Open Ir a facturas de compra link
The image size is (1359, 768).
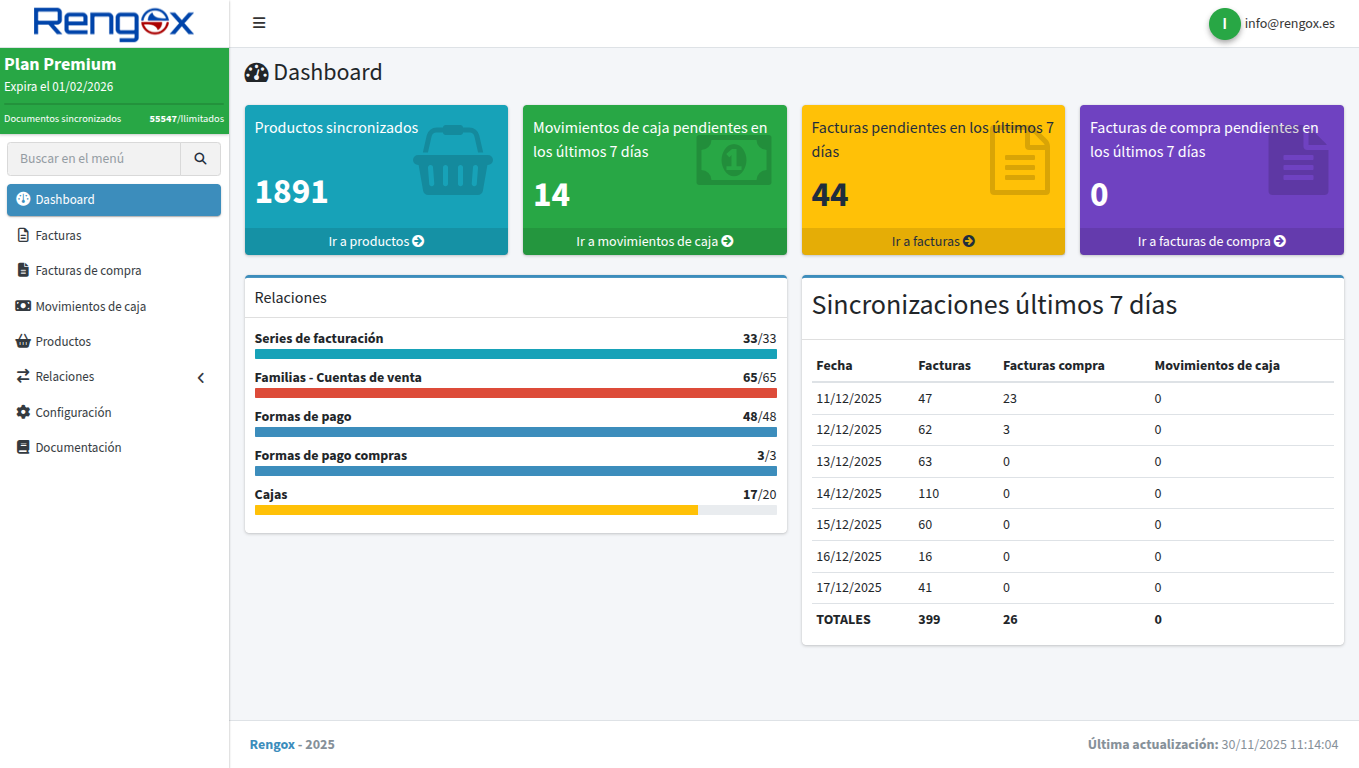tap(1211, 242)
